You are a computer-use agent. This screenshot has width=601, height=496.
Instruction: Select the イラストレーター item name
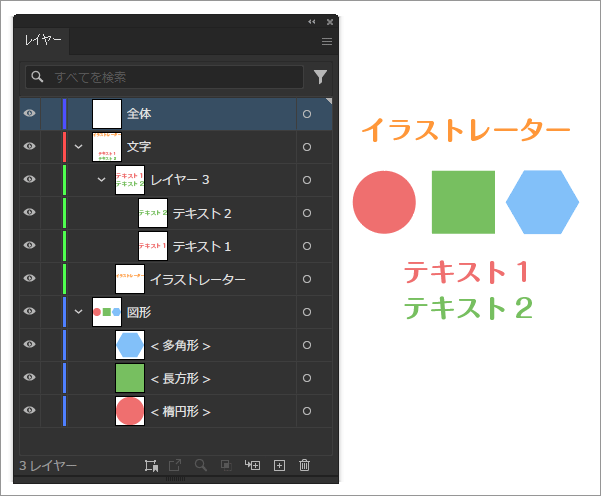click(197, 279)
